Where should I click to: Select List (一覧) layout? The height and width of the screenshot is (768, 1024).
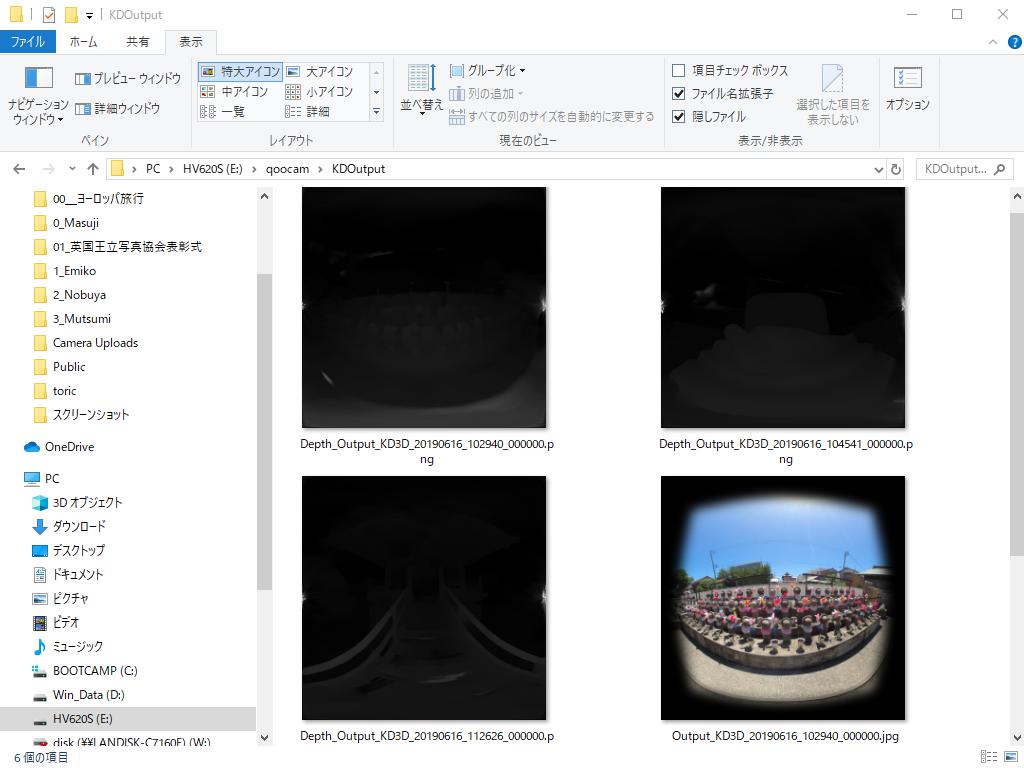223,112
